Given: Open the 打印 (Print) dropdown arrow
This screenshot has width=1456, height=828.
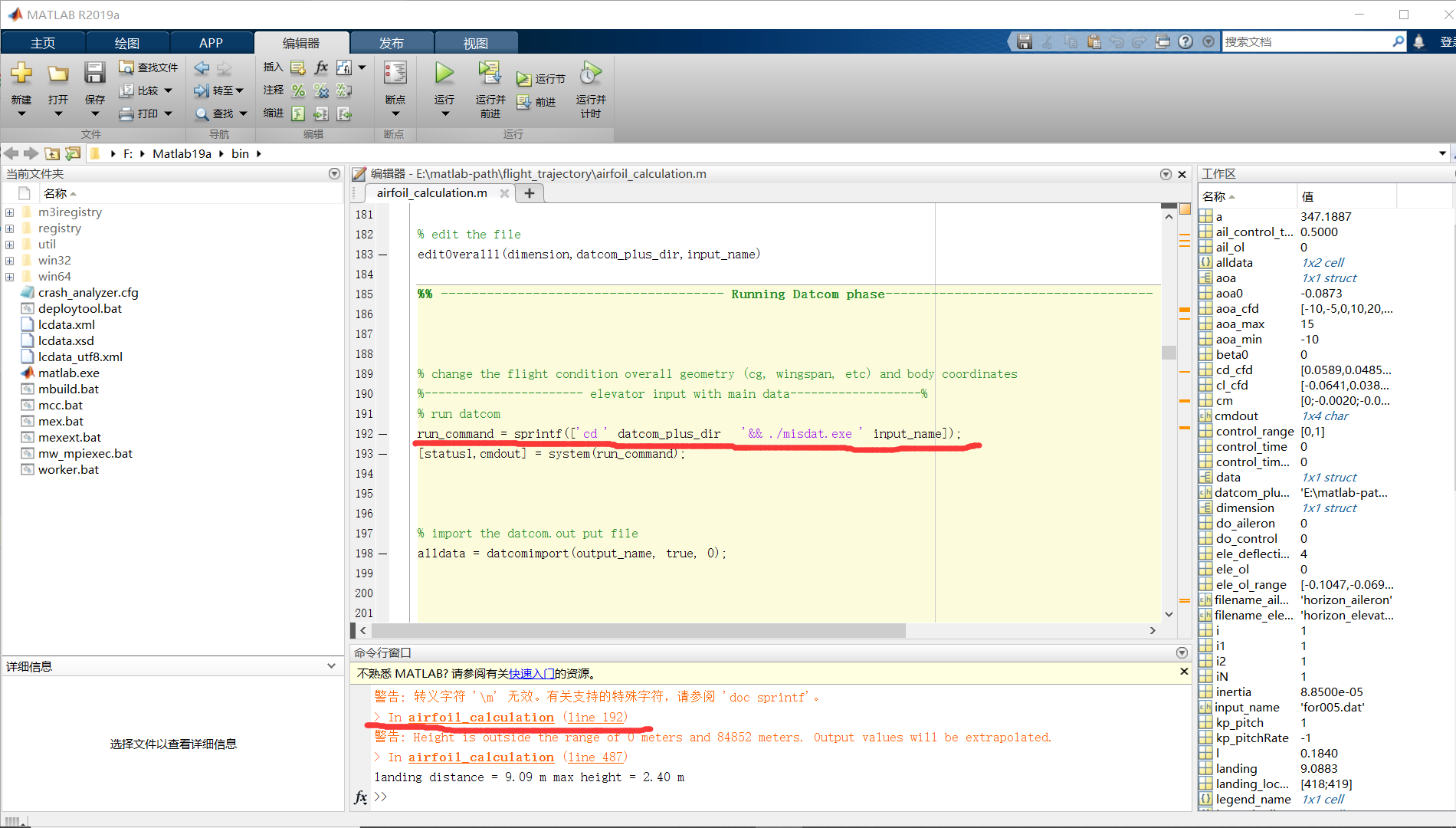Looking at the screenshot, I should click(169, 113).
